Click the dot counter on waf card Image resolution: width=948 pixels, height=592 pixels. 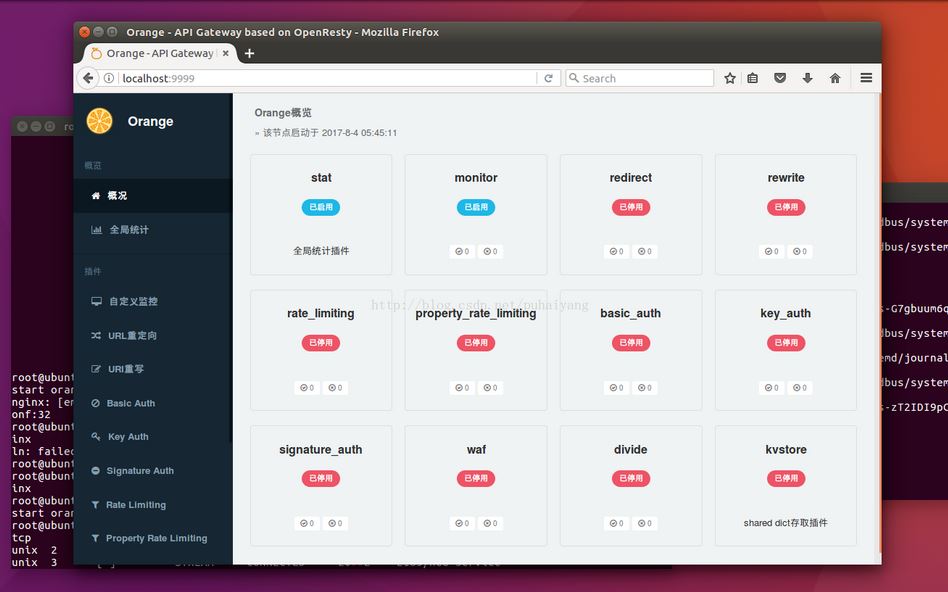pos(490,524)
